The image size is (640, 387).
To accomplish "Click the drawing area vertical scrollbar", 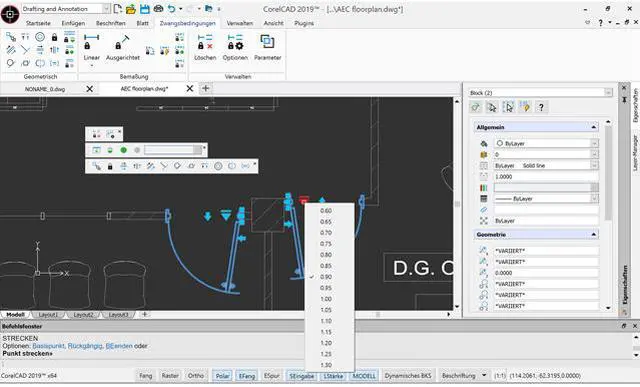I will 457,204.
